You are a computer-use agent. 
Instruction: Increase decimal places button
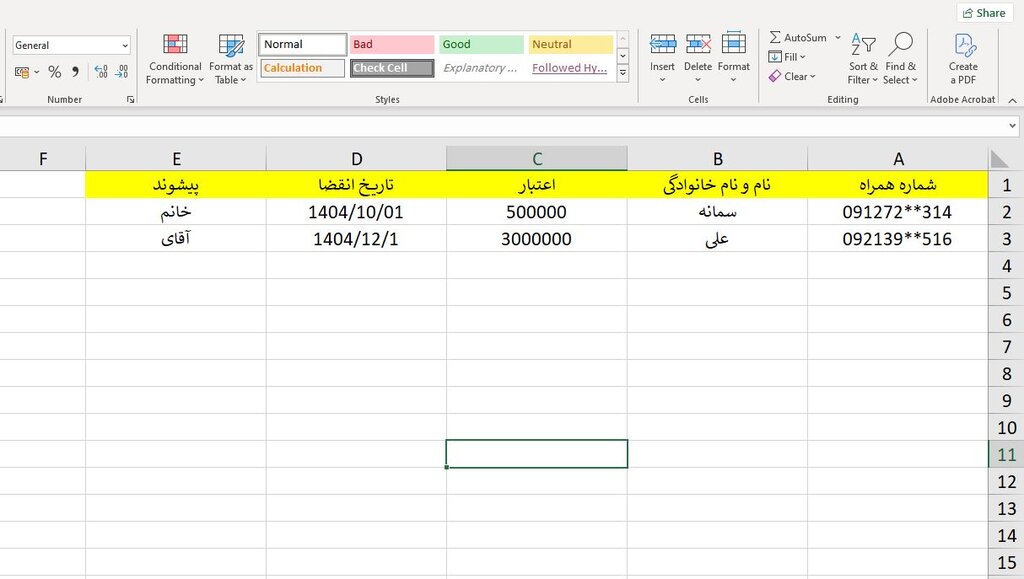tap(101, 72)
